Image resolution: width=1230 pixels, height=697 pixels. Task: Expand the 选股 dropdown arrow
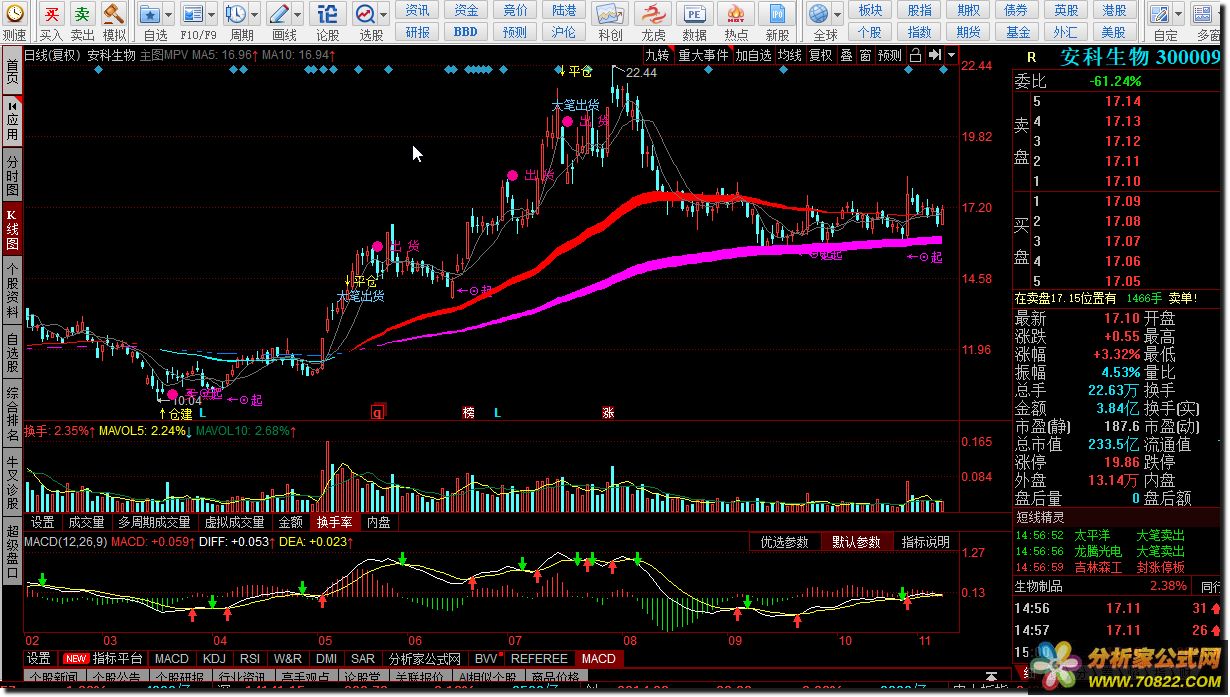[384, 15]
